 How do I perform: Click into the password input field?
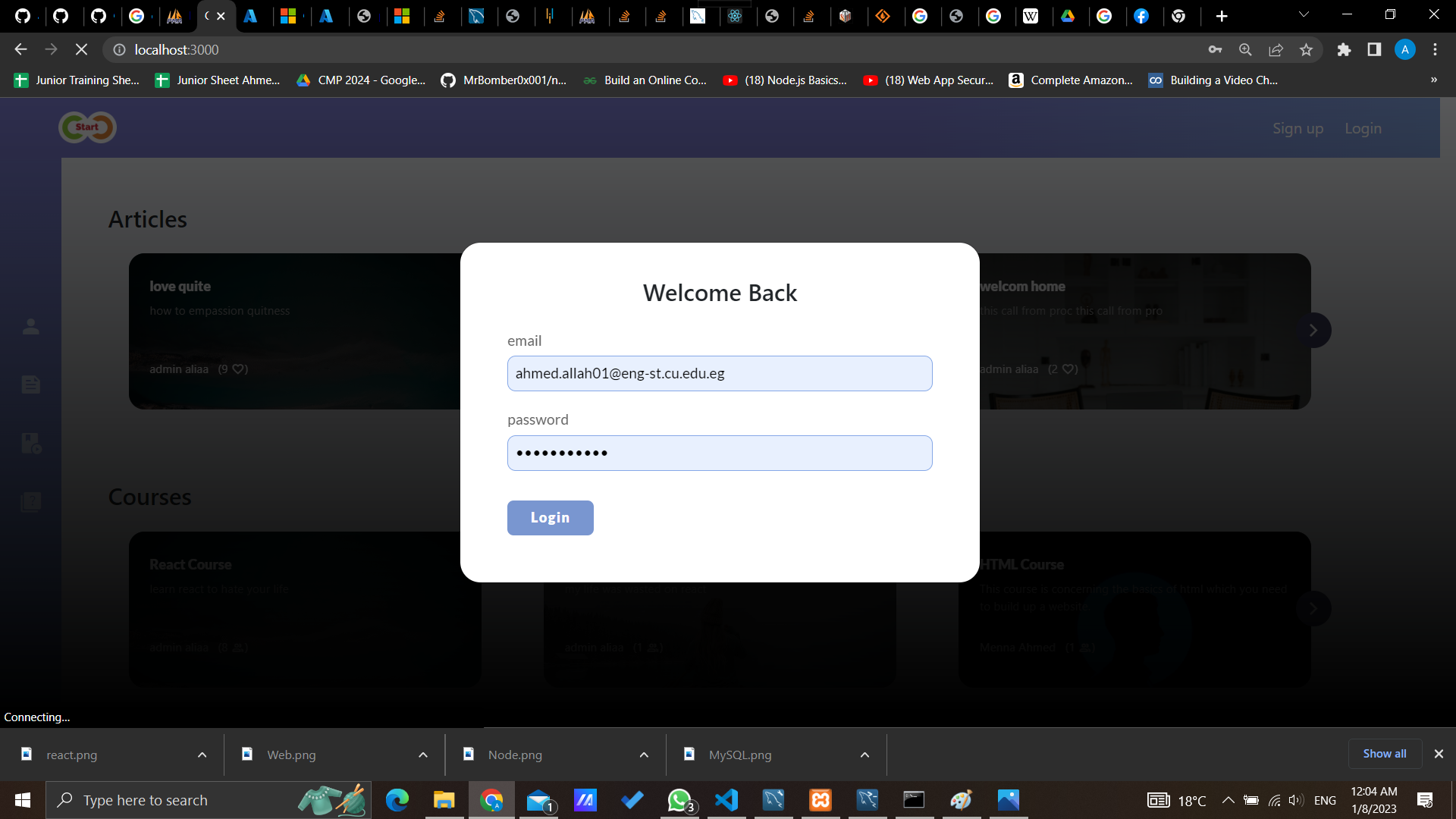[719, 453]
